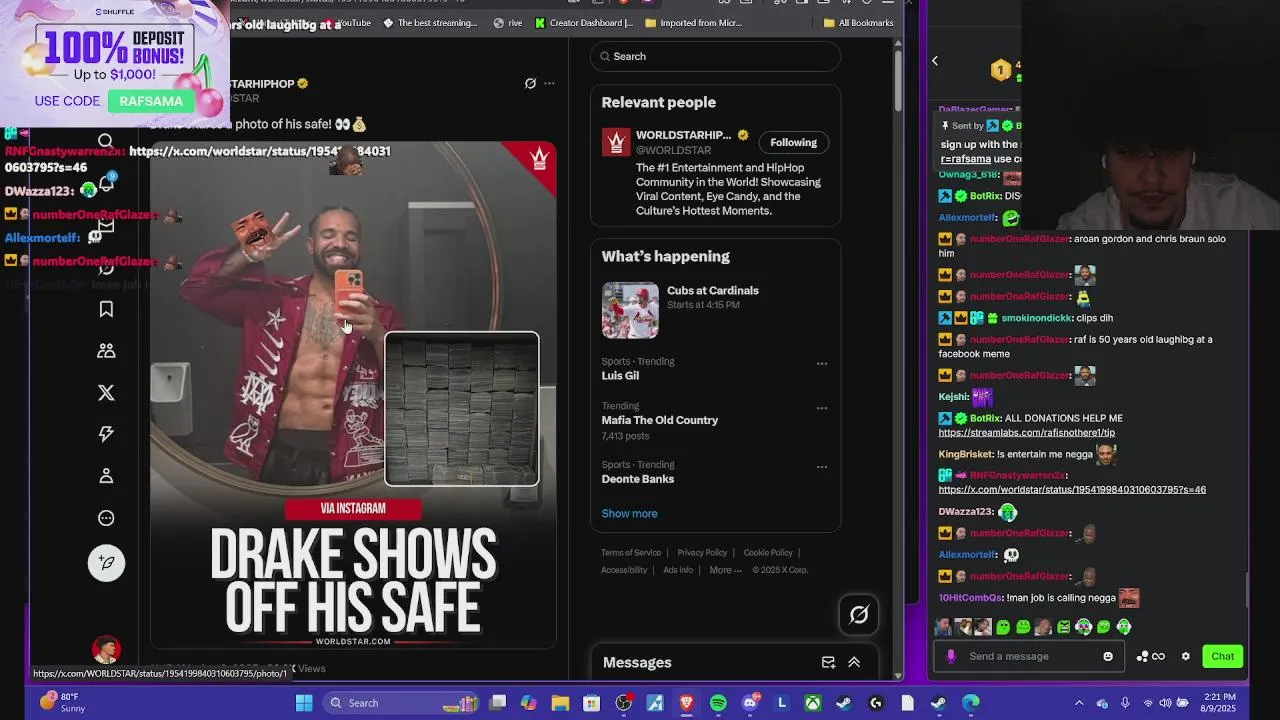This screenshot has height=720, width=1280.
Task: Open Xbox app from taskbar
Action: [813, 703]
